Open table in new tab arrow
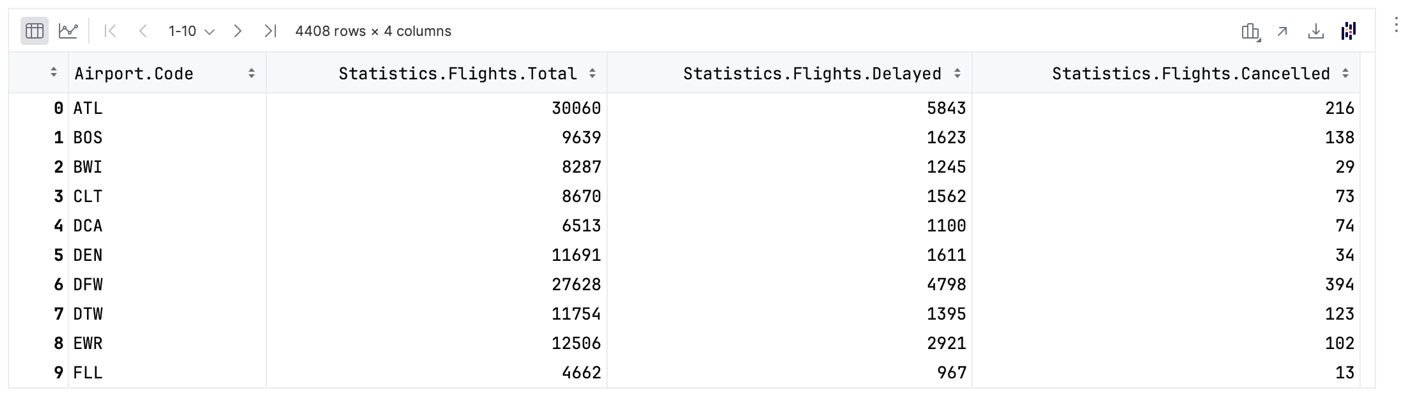 1283,31
